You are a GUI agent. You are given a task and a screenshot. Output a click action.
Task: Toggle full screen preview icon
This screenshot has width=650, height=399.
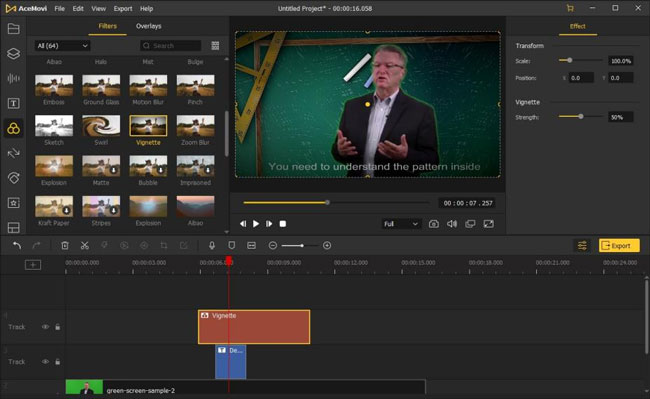488,224
